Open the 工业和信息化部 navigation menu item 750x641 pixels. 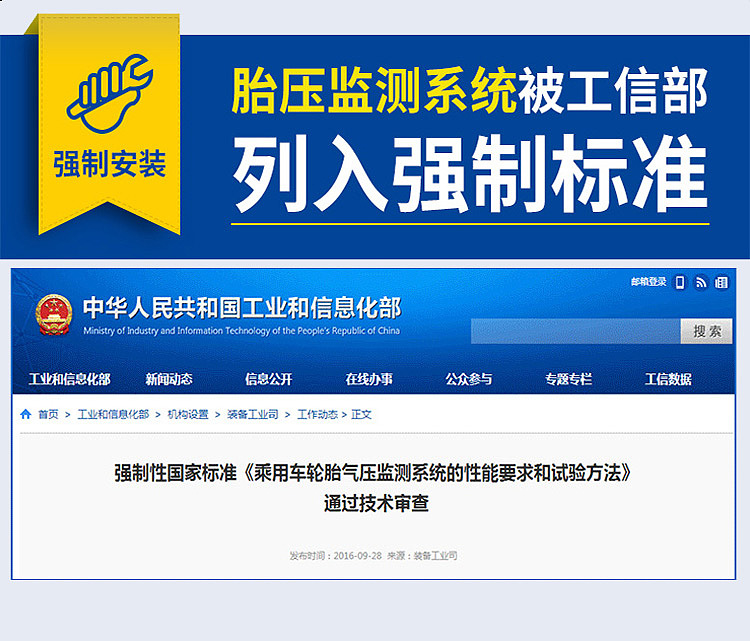[x=70, y=379]
